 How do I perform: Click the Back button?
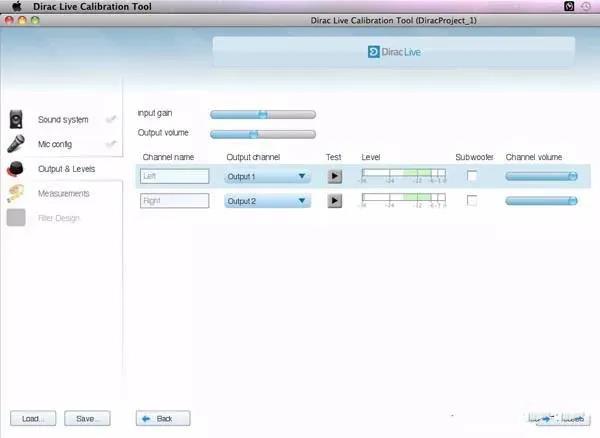click(x=163, y=418)
